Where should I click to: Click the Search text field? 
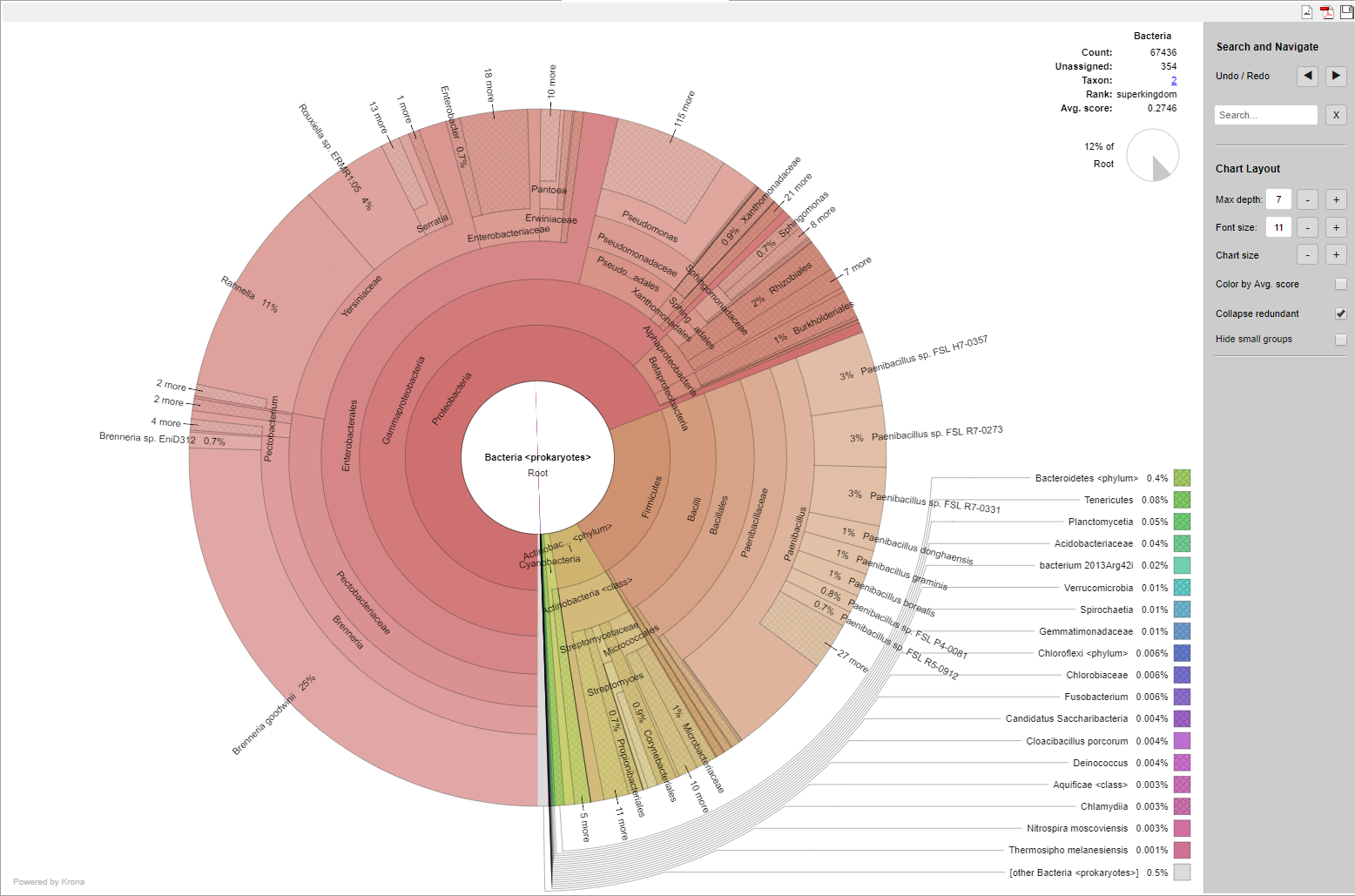1265,115
